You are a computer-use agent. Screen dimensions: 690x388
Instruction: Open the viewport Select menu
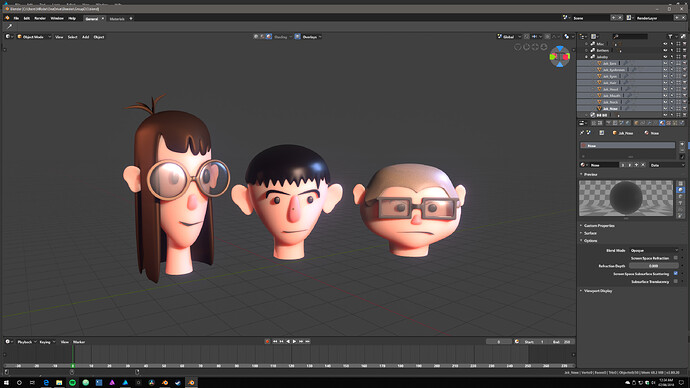pos(72,37)
